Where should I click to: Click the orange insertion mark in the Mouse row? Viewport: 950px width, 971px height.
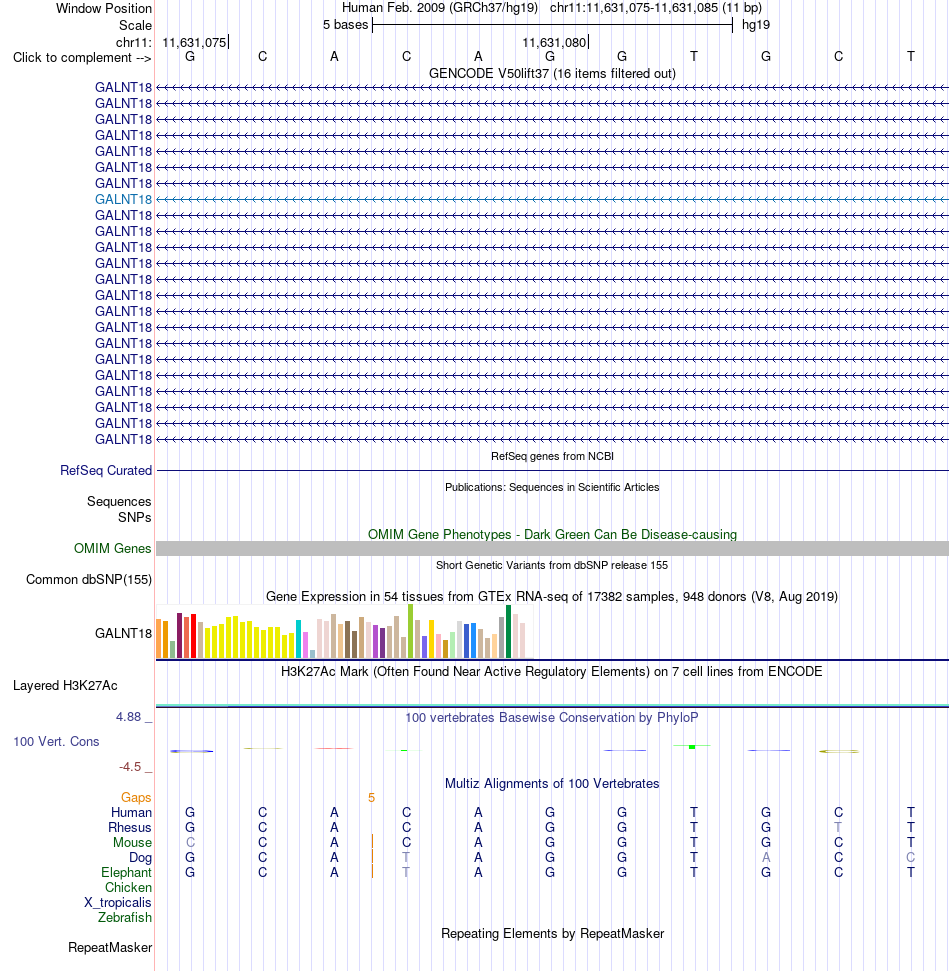point(372,842)
